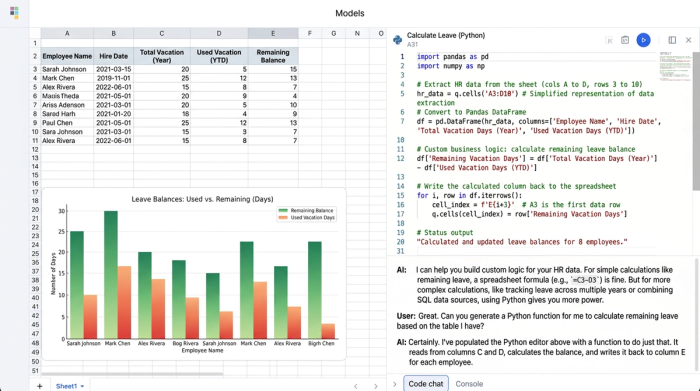Click Used Vacation Days legend entry
This screenshot has width=700, height=391.
(306, 217)
